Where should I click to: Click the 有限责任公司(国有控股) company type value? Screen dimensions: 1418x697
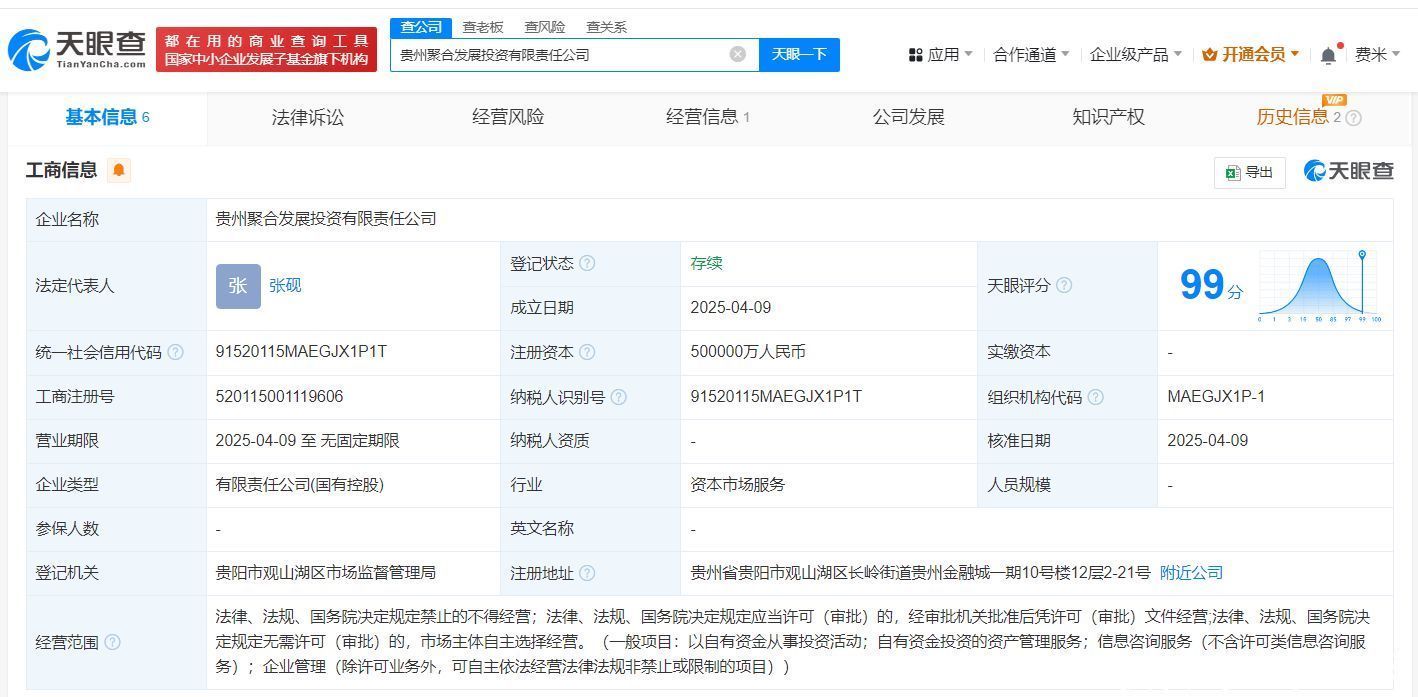[x=300, y=485]
